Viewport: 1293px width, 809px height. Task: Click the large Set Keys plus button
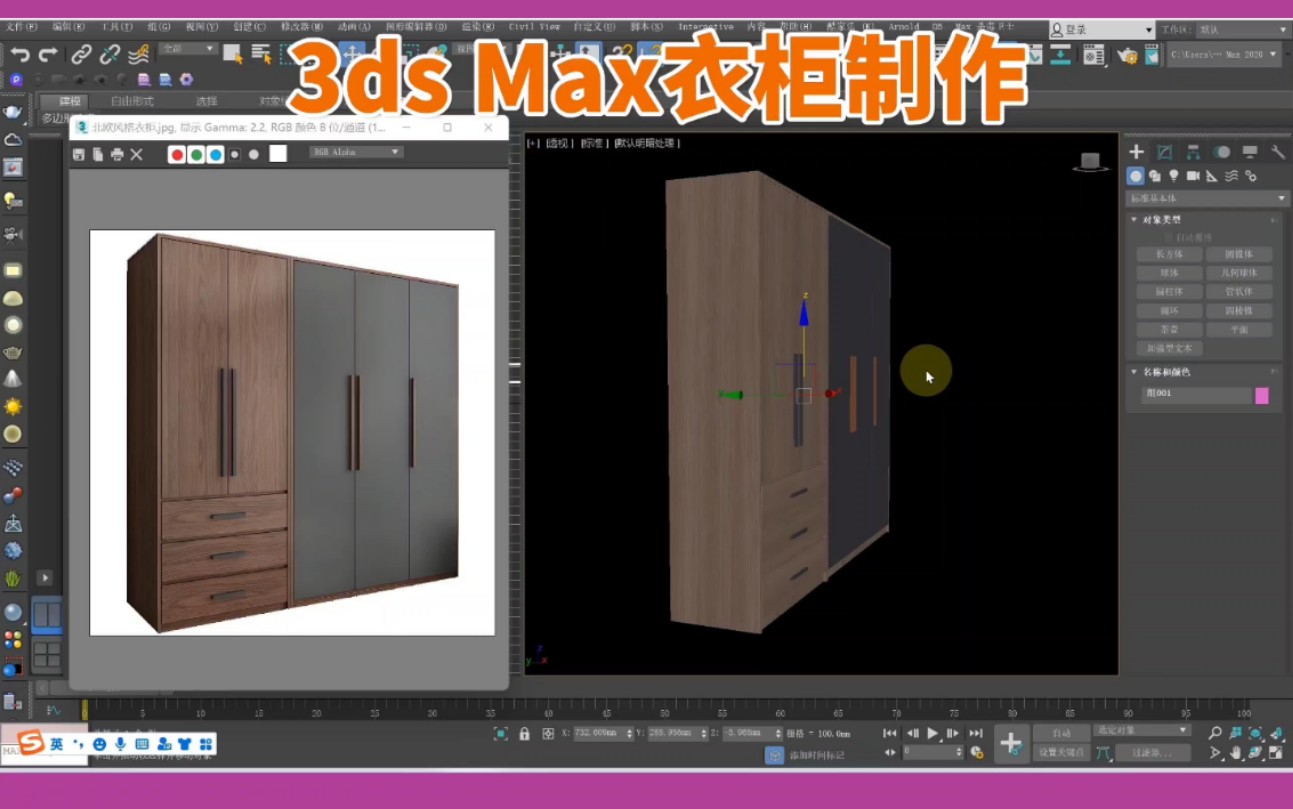tap(1011, 743)
